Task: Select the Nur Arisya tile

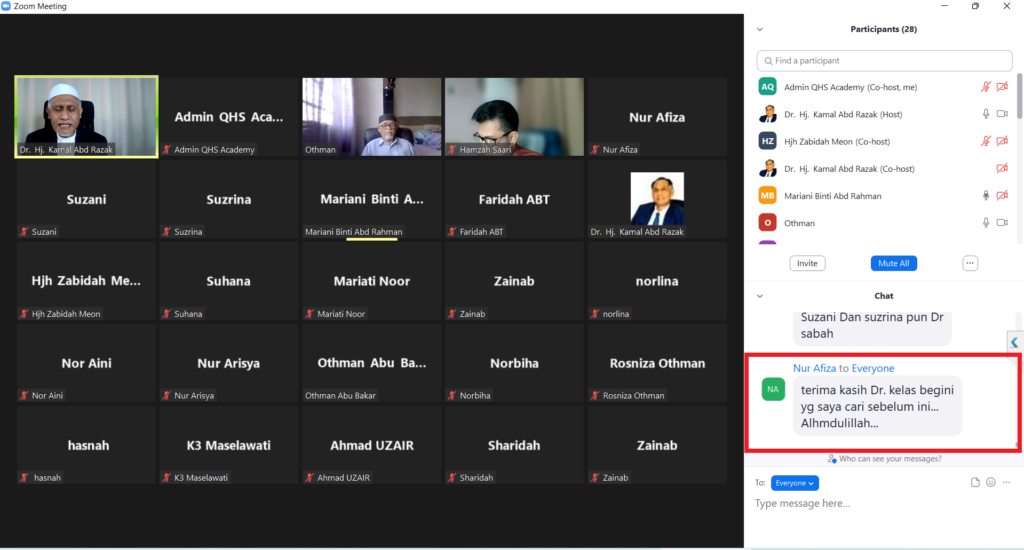Action: coord(229,363)
